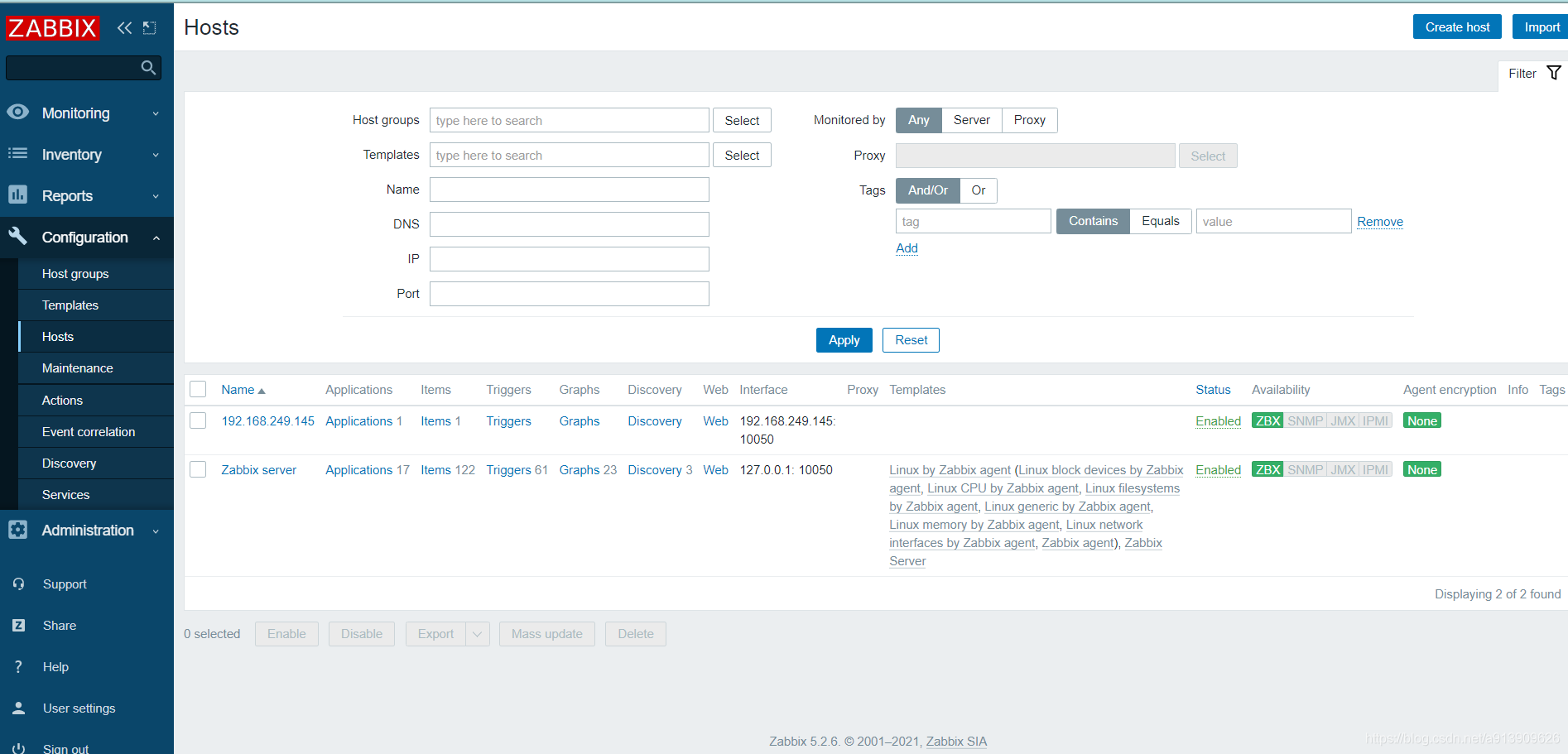1568x754 pixels.
Task: Click the Monitoring eye icon
Action: pyautogui.click(x=18, y=112)
